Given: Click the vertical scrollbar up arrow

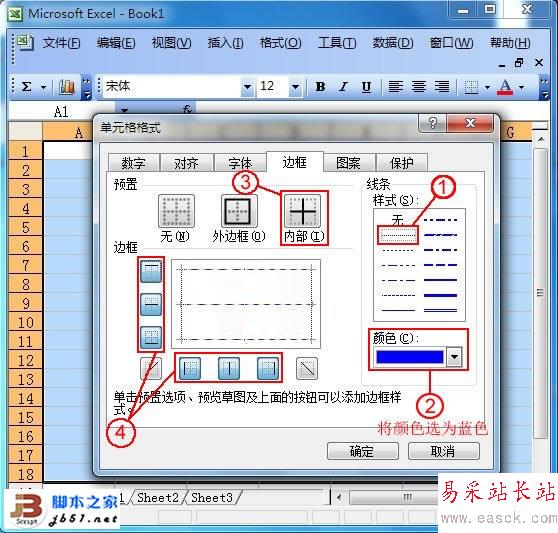Looking at the screenshot, I should [x=541, y=139].
